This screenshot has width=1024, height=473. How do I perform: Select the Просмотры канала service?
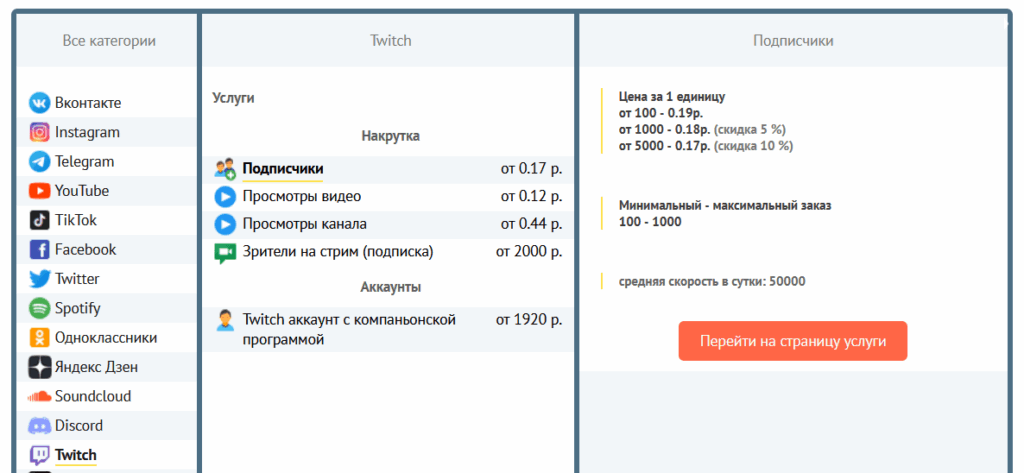point(305,224)
